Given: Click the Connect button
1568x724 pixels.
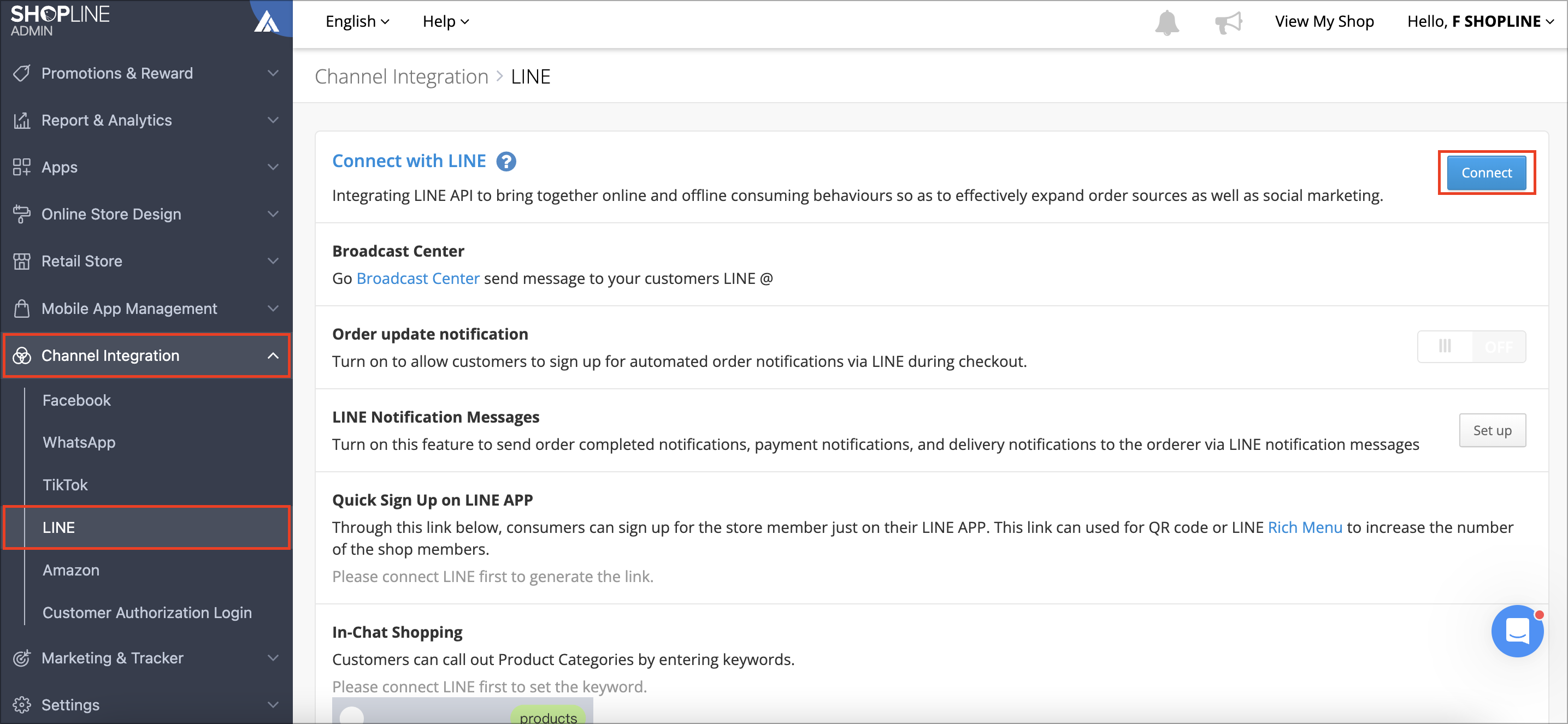Looking at the screenshot, I should 1486,172.
